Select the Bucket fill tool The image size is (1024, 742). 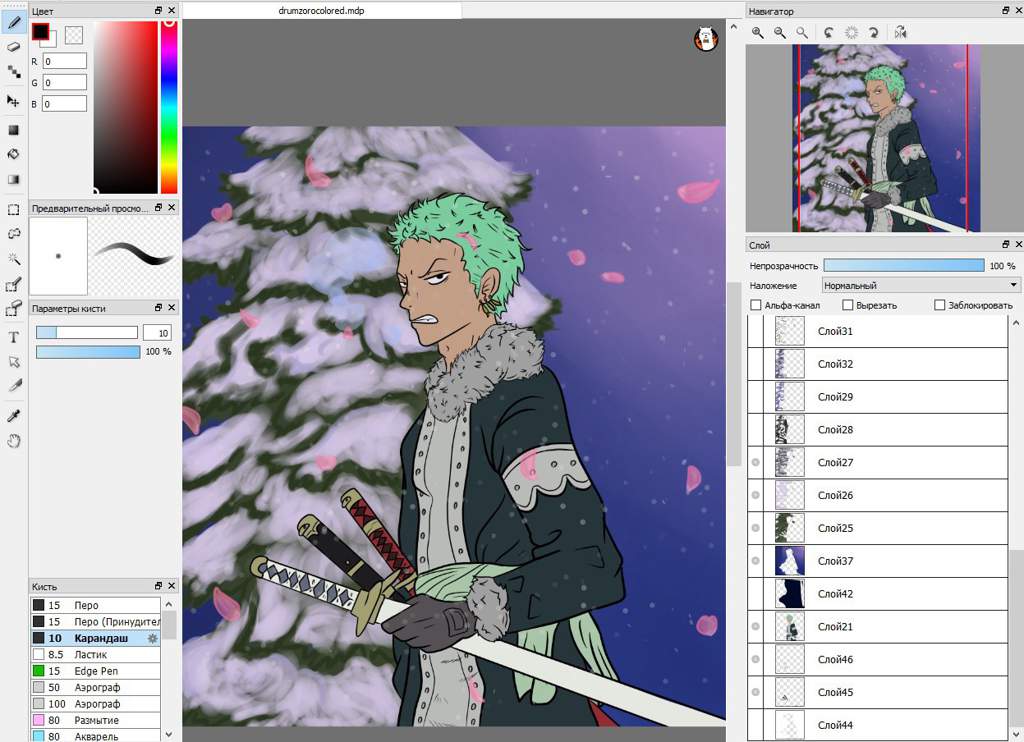coord(14,154)
